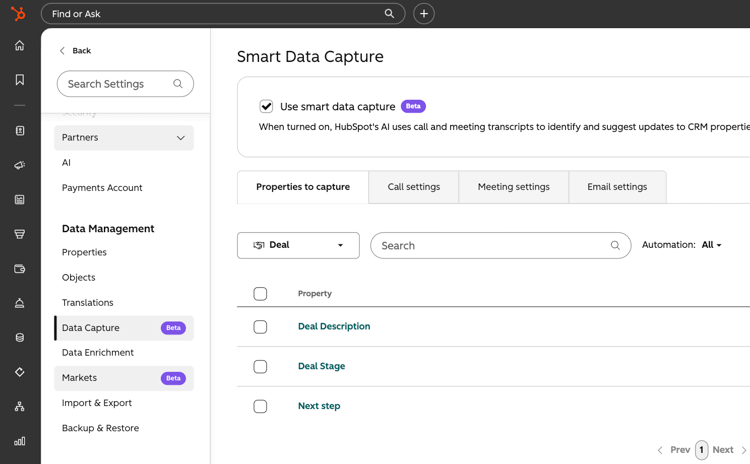Focus the property Search field
Image resolution: width=750 pixels, height=464 pixels.
click(500, 245)
